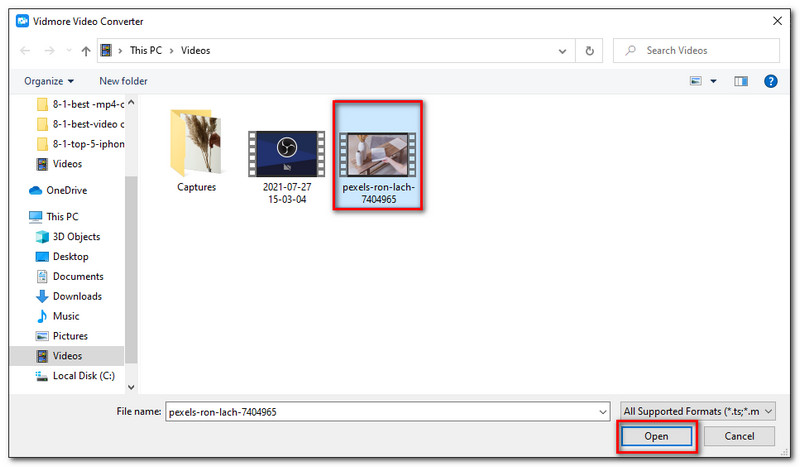Open 3D Objects folder
The image size is (800, 467).
tap(68, 237)
